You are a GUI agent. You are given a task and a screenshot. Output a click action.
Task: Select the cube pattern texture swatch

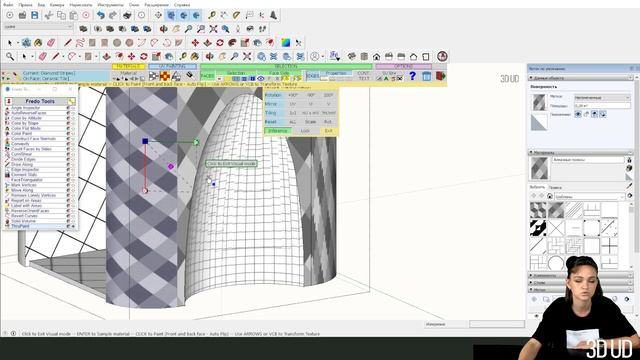[x=538, y=210]
